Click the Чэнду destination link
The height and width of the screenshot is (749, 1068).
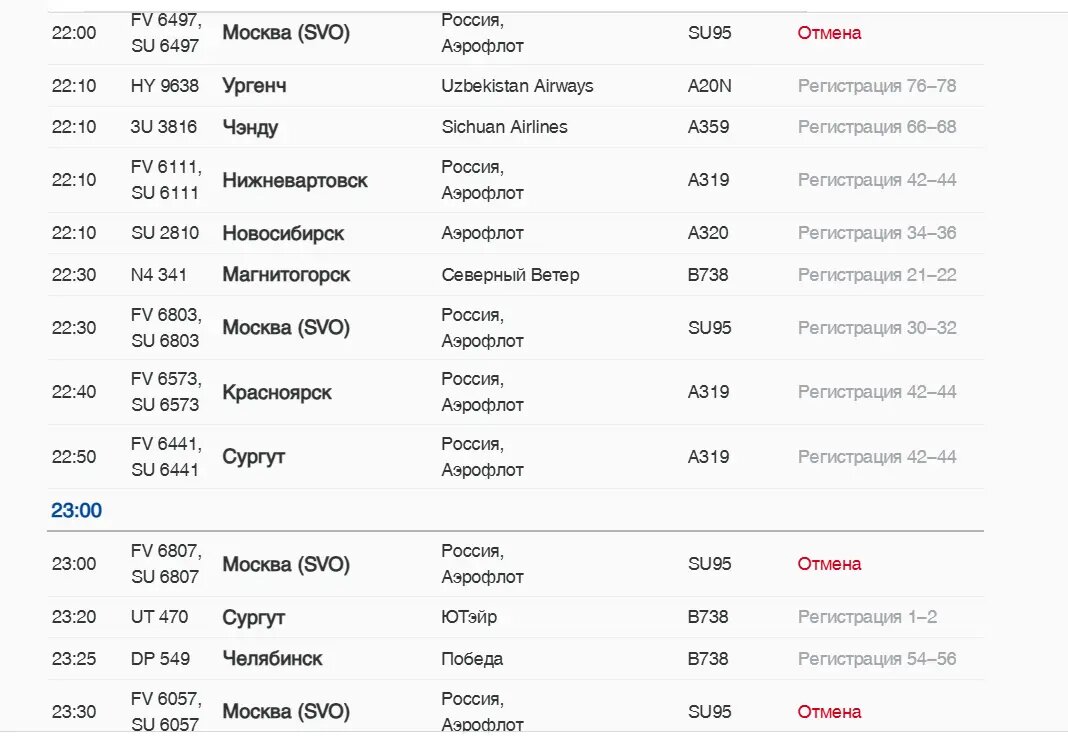tap(250, 127)
